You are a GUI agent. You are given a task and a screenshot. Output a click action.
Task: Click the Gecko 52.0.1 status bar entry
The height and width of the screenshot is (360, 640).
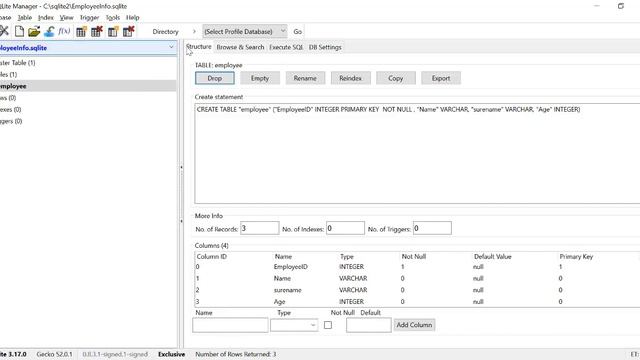point(54,354)
